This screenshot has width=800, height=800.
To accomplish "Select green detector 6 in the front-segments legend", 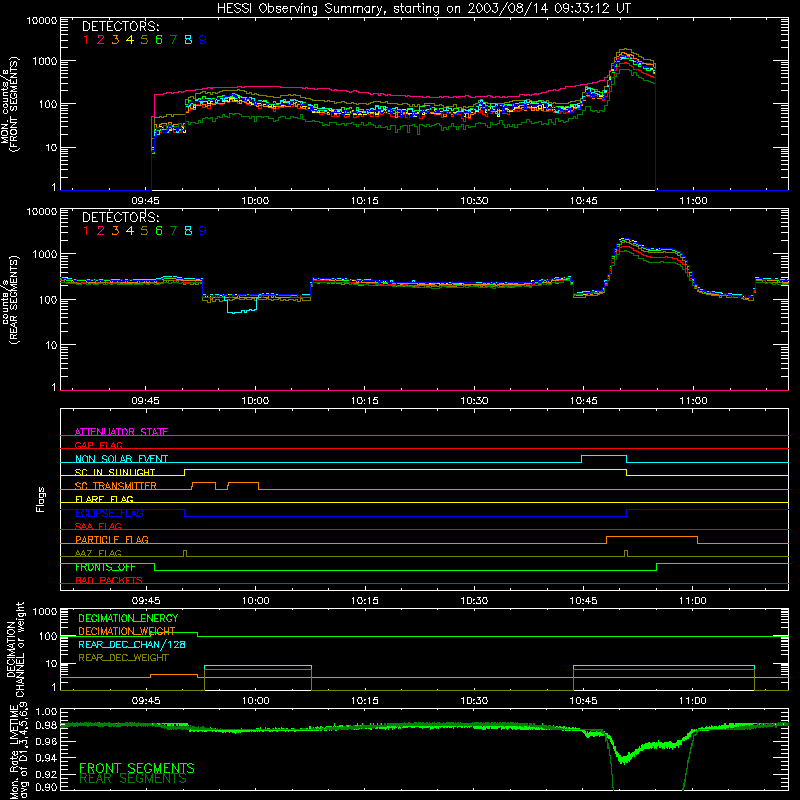I will (x=159, y=40).
